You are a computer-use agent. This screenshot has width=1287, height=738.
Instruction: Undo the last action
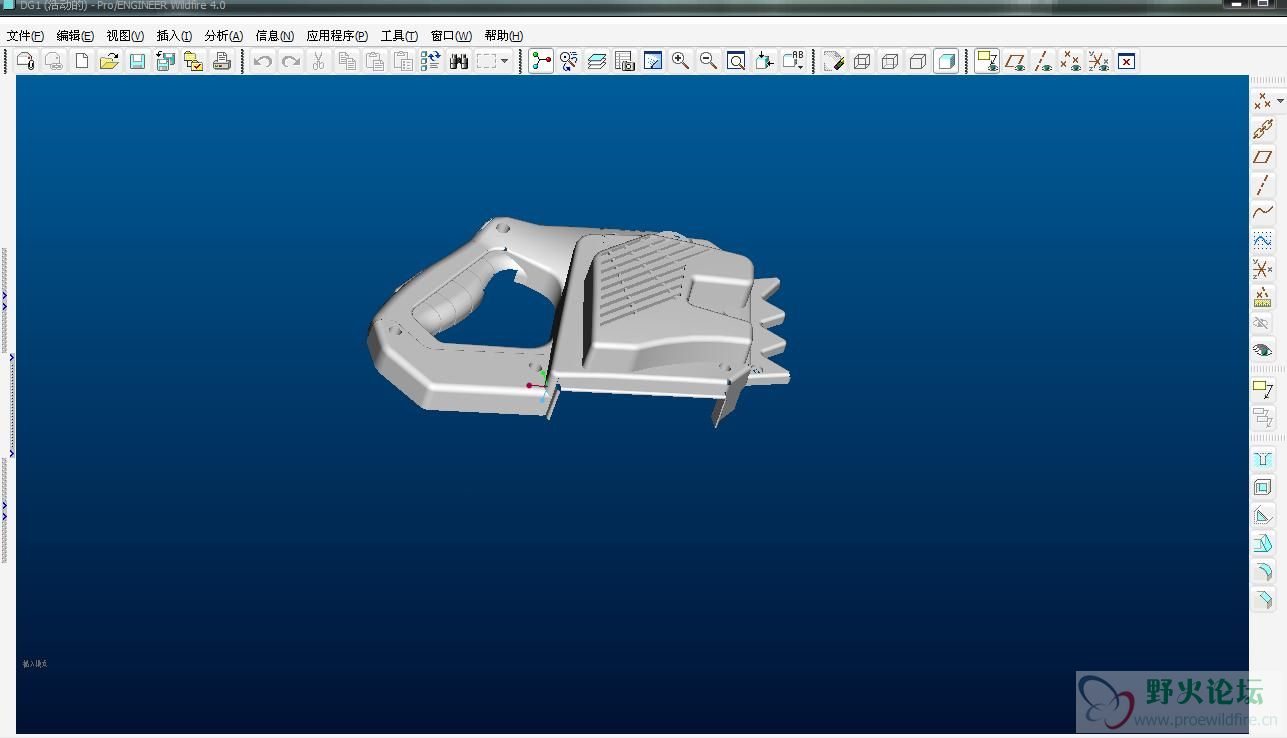262,61
